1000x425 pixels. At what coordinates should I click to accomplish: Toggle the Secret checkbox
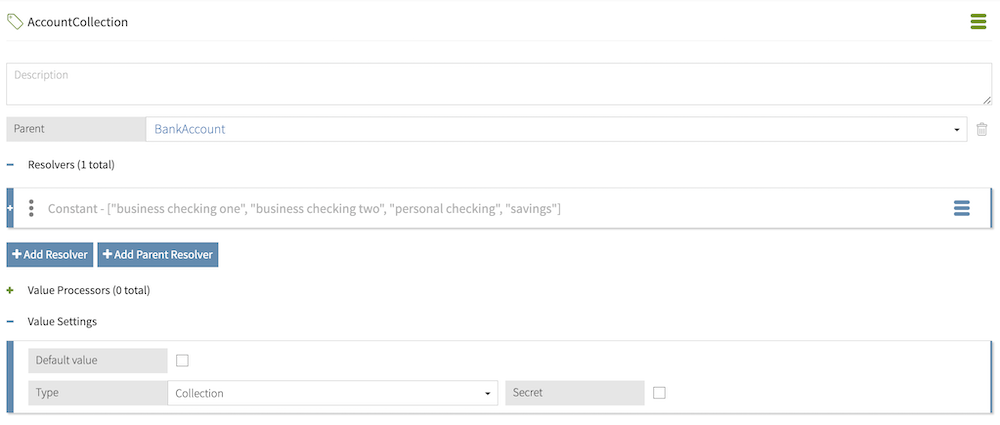click(x=659, y=393)
